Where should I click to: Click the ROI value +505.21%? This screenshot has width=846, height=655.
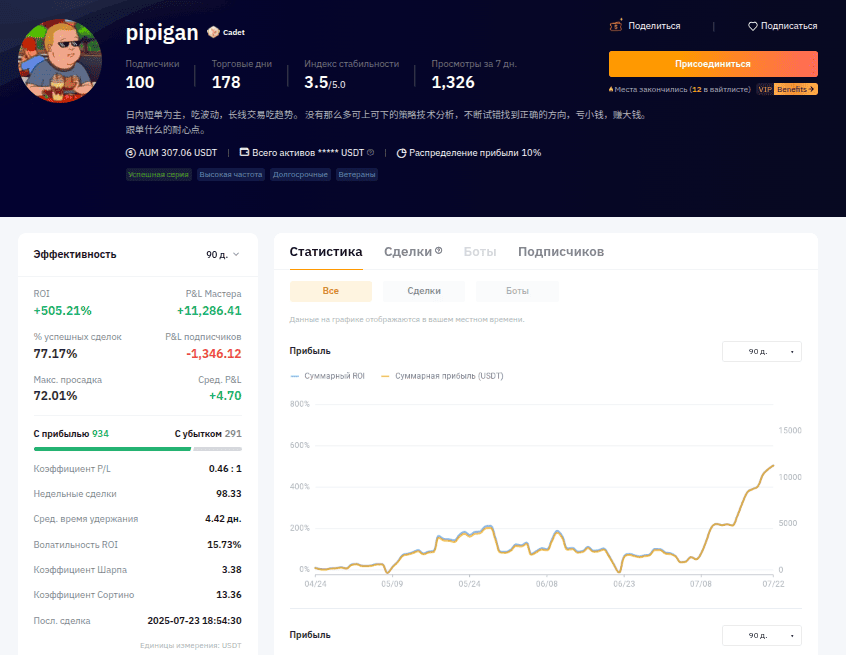click(63, 311)
